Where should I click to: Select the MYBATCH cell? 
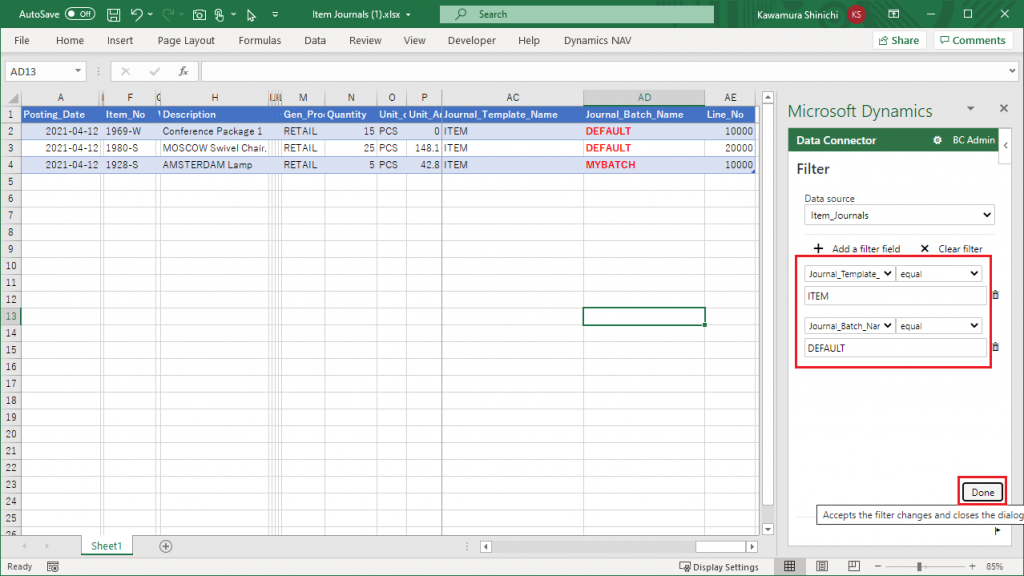click(x=644, y=165)
